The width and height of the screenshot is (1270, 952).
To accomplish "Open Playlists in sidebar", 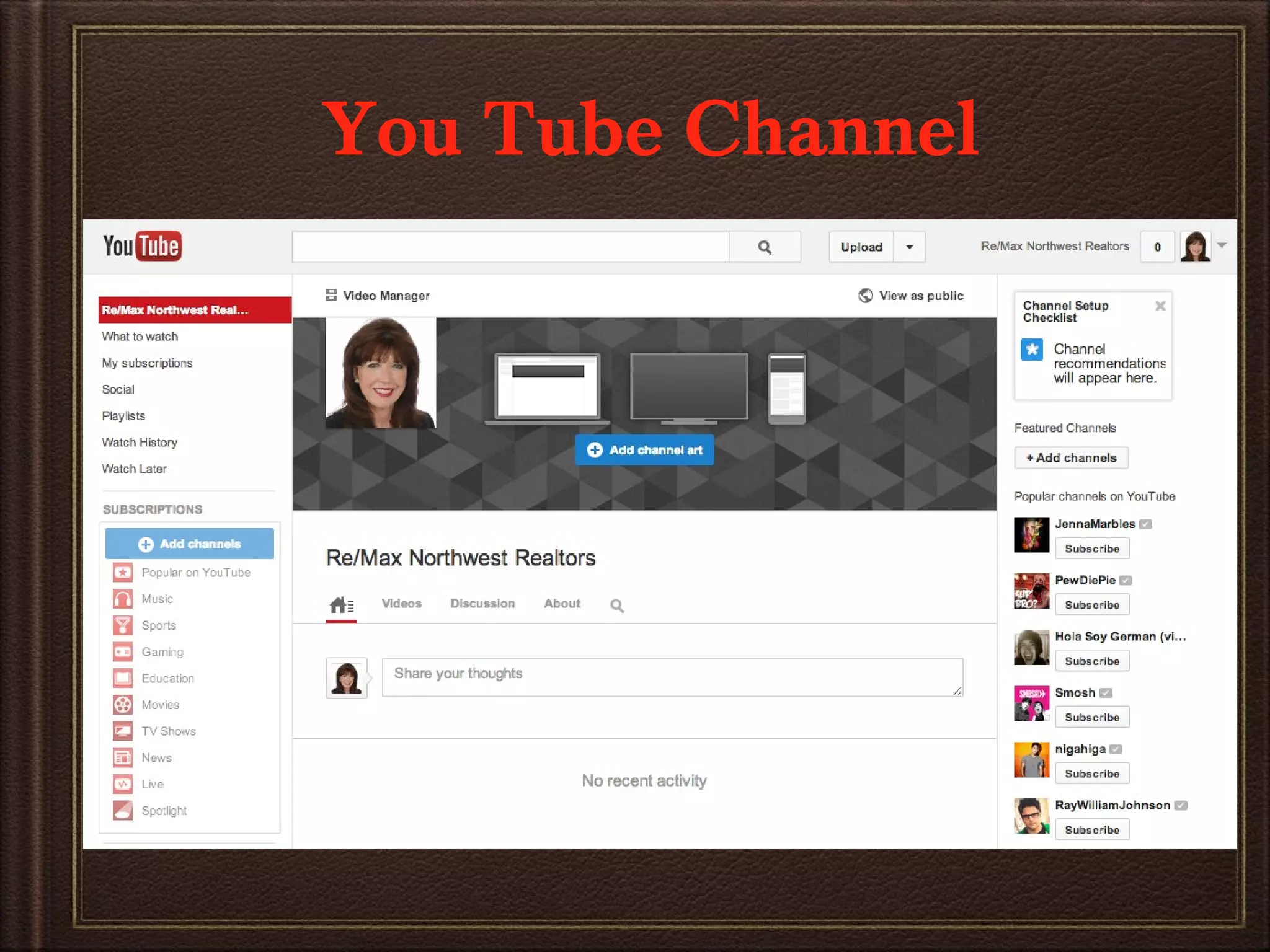I will pyautogui.click(x=123, y=416).
